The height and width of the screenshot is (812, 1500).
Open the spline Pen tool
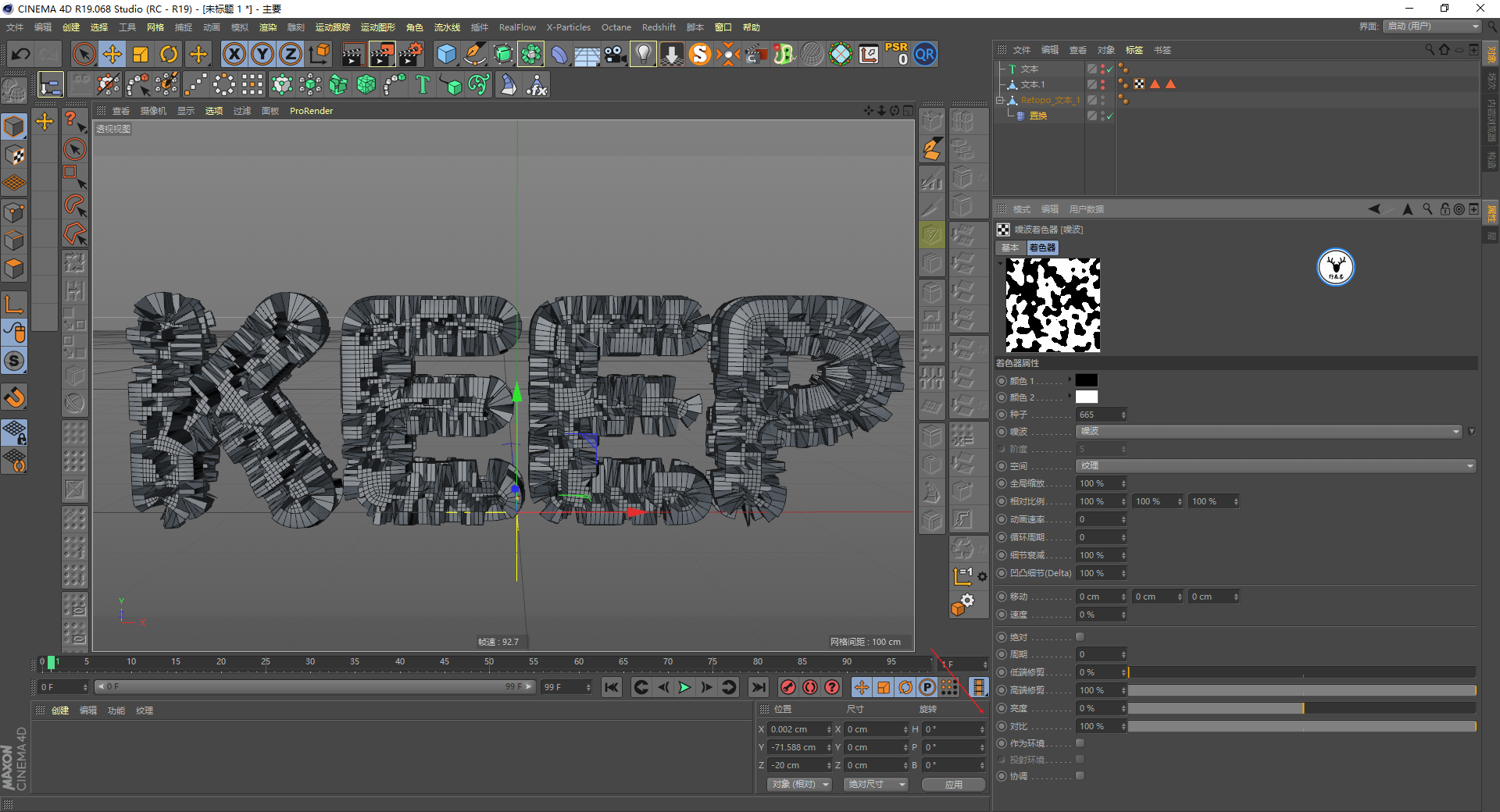click(x=475, y=54)
